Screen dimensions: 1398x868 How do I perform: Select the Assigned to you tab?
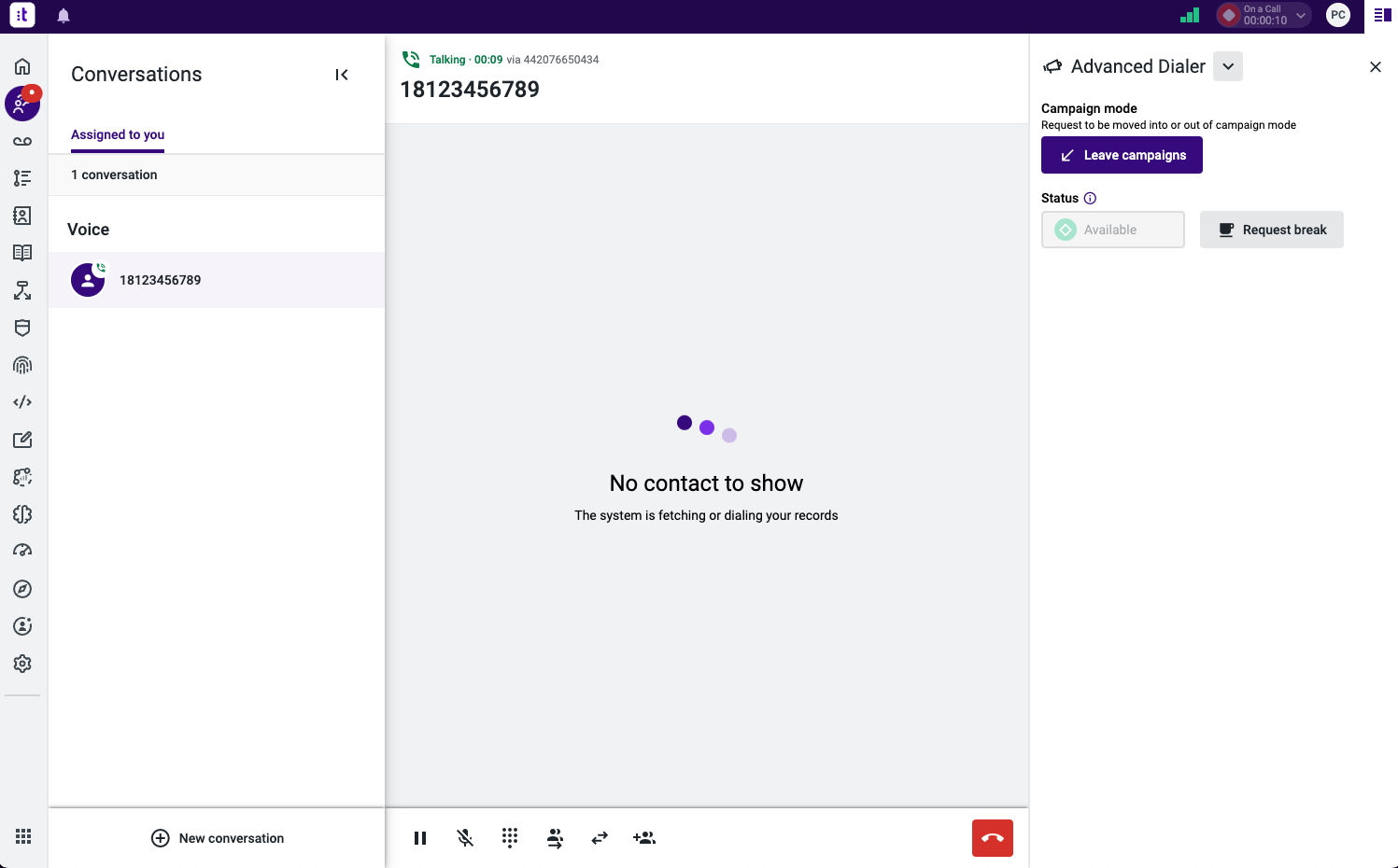118,135
